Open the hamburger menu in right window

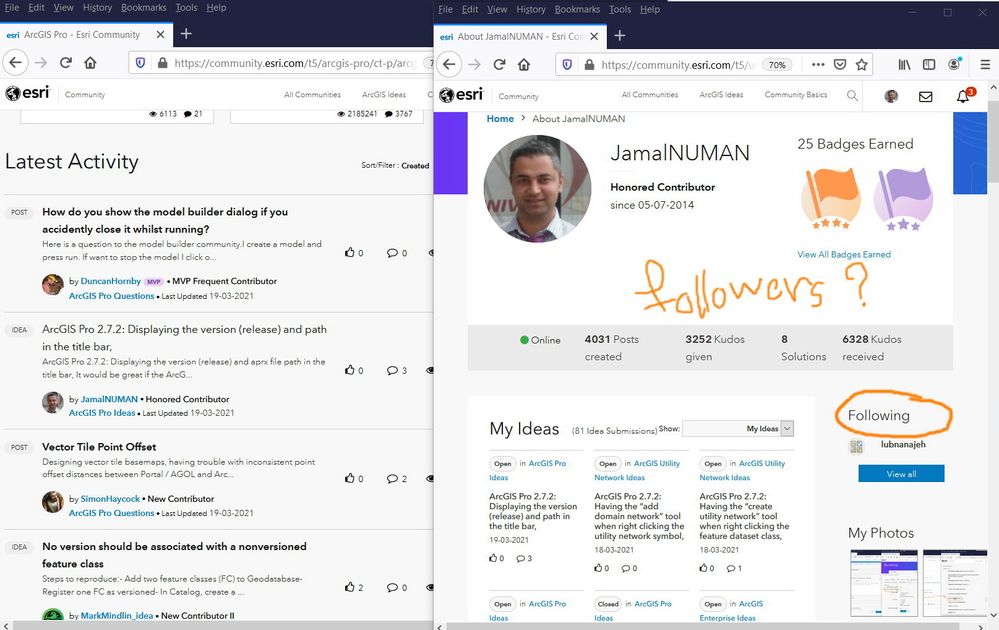(985, 64)
